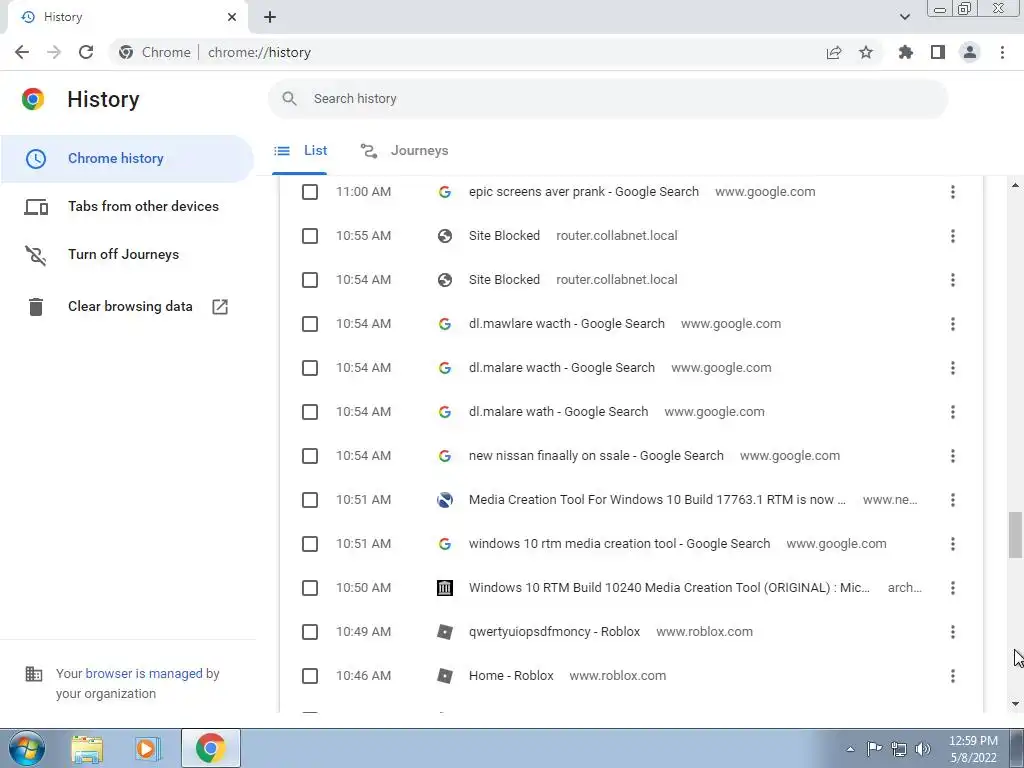1024x768 pixels.
Task: Open the profile avatar menu
Action: (x=970, y=52)
